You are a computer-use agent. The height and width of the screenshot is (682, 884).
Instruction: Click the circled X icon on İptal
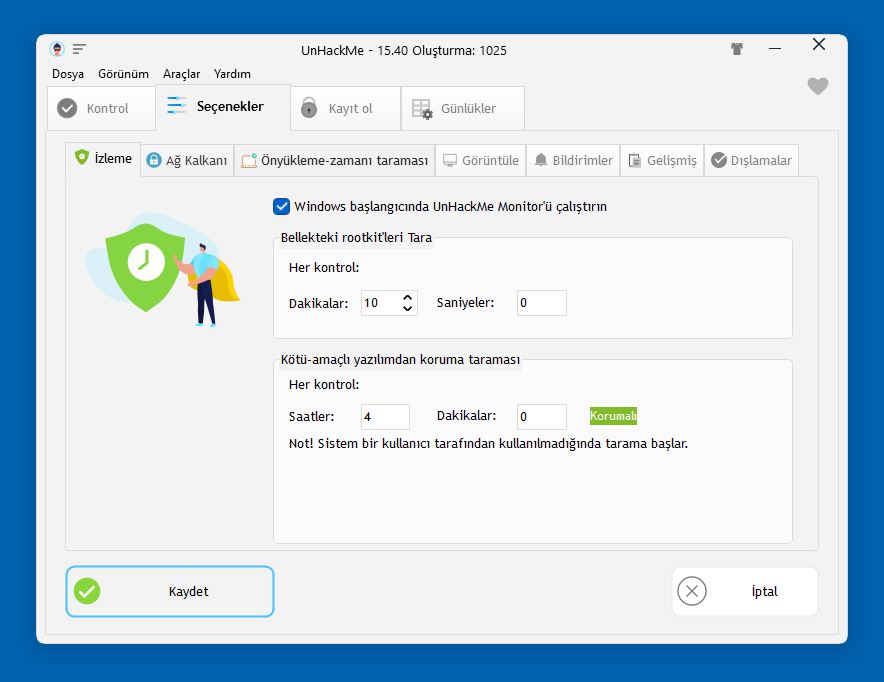692,591
